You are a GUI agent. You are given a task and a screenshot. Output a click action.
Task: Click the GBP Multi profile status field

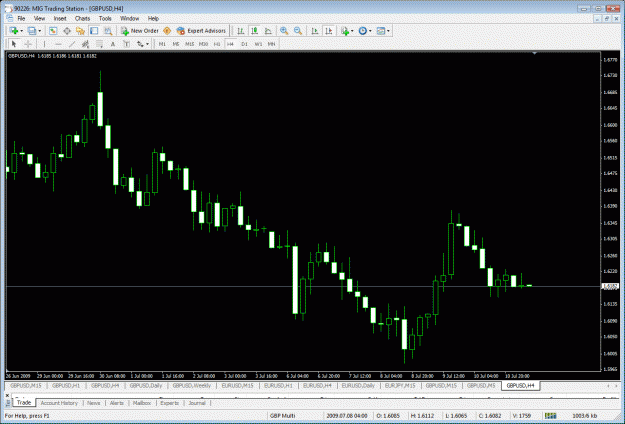(282, 416)
